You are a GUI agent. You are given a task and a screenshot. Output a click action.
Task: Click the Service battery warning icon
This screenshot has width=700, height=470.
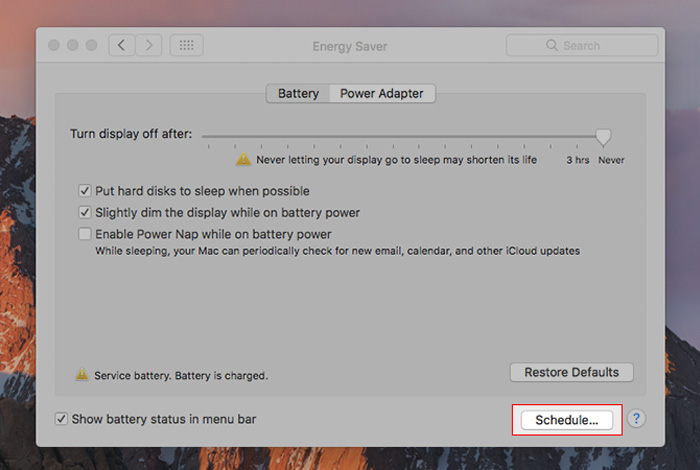point(82,374)
